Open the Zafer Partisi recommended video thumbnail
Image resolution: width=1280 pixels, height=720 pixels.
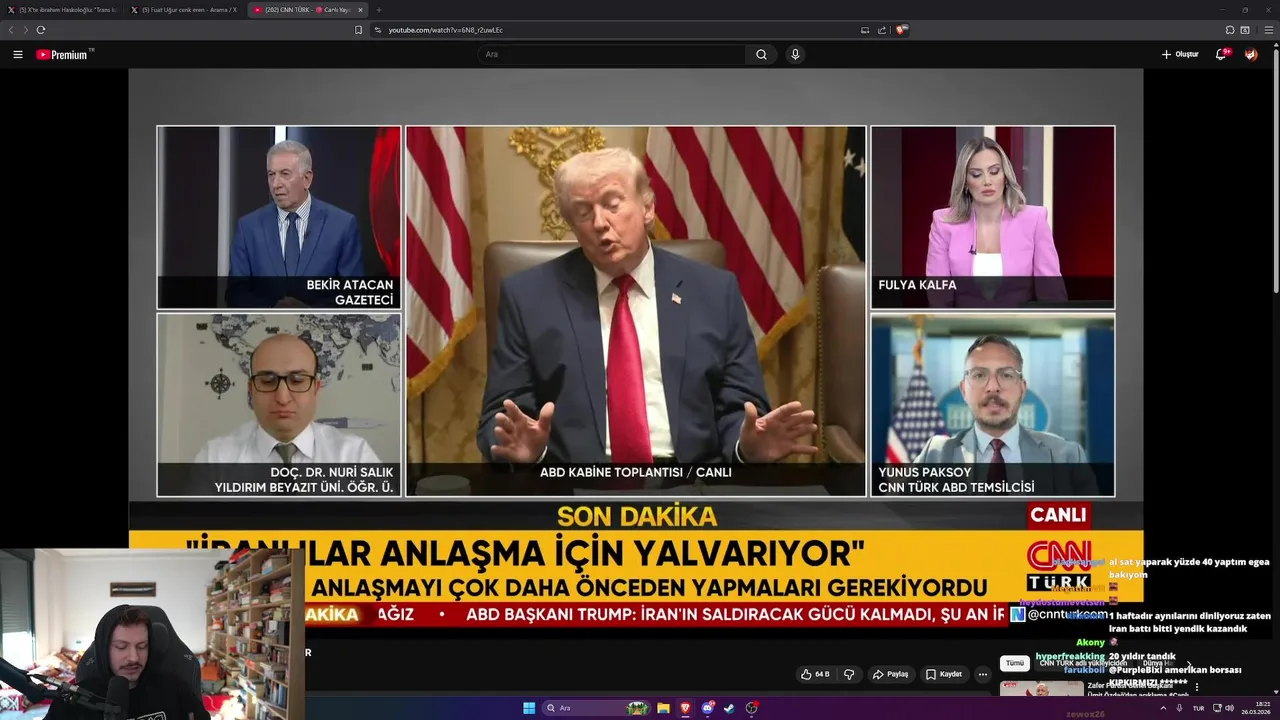click(x=1041, y=688)
